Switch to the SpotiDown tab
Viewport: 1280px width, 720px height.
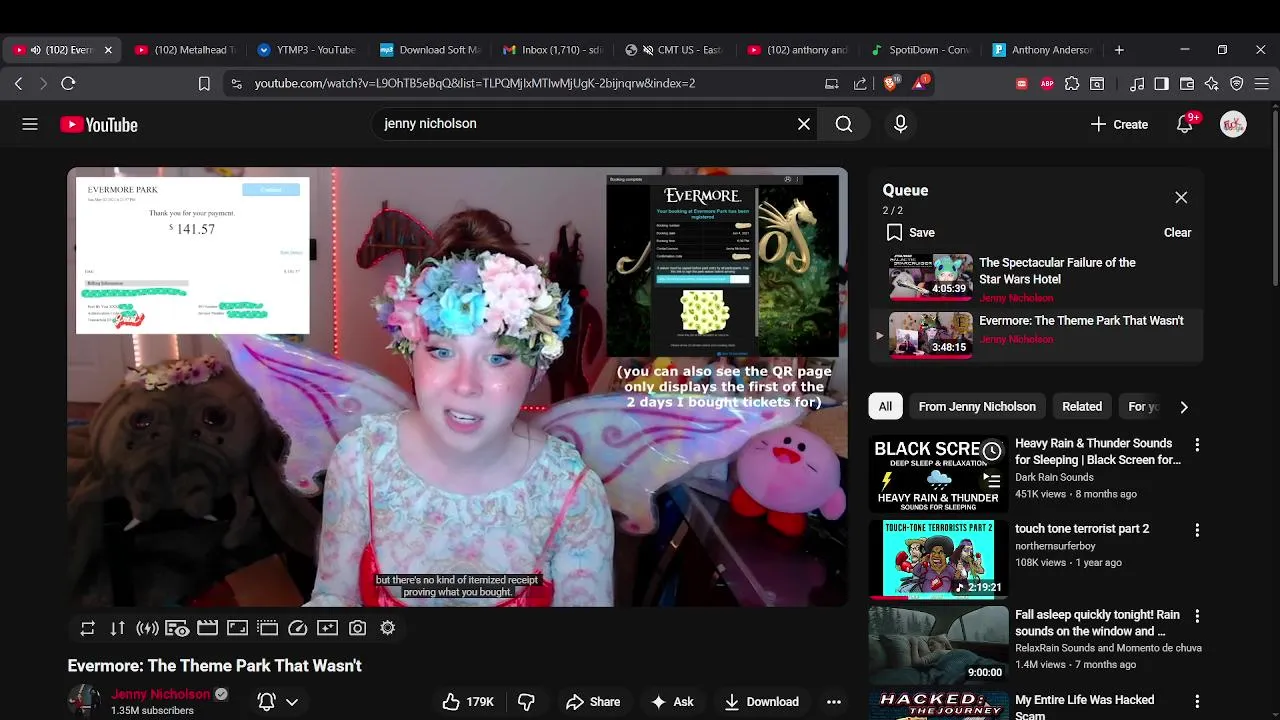pos(921,50)
